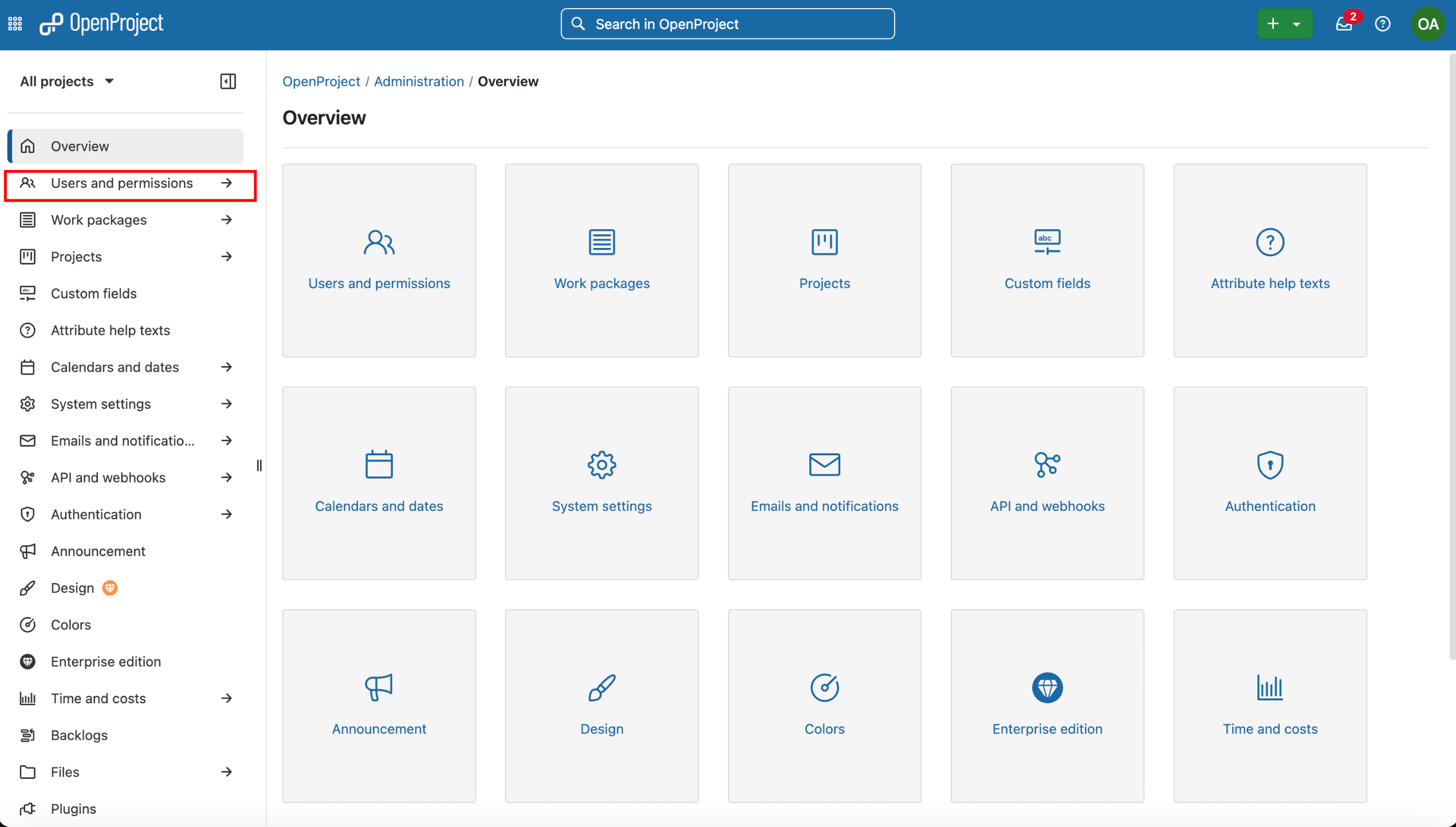Click the Authentication shield card icon

tap(1270, 464)
